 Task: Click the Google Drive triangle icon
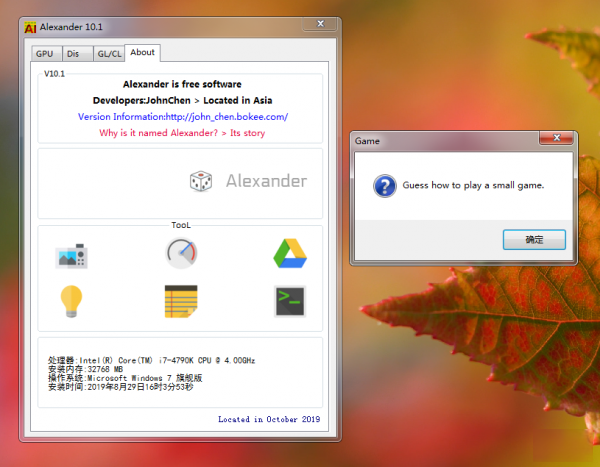tap(289, 254)
